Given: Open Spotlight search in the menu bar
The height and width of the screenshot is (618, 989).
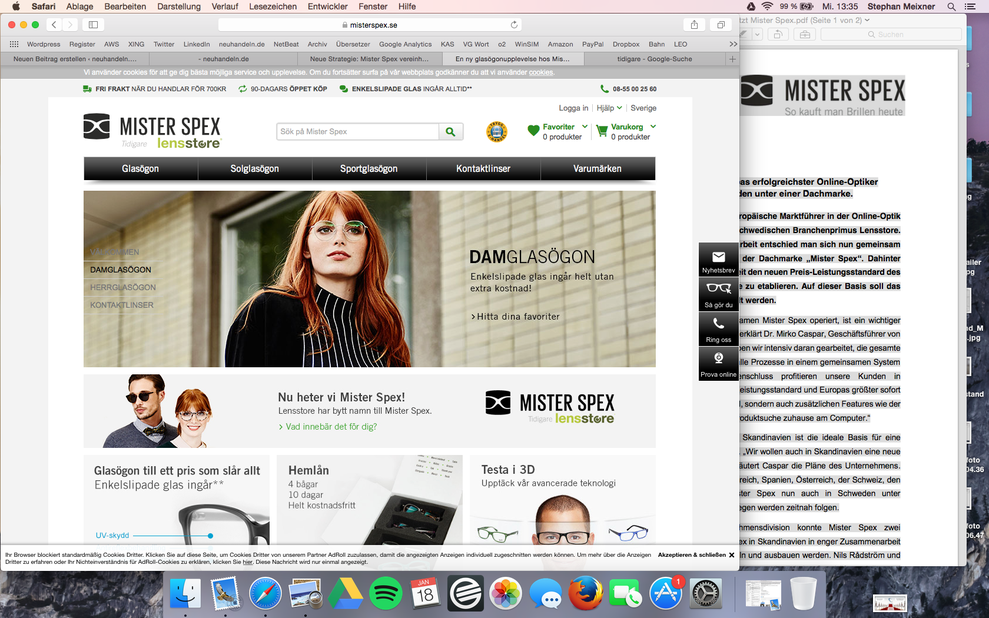Looking at the screenshot, I should tap(951, 6).
